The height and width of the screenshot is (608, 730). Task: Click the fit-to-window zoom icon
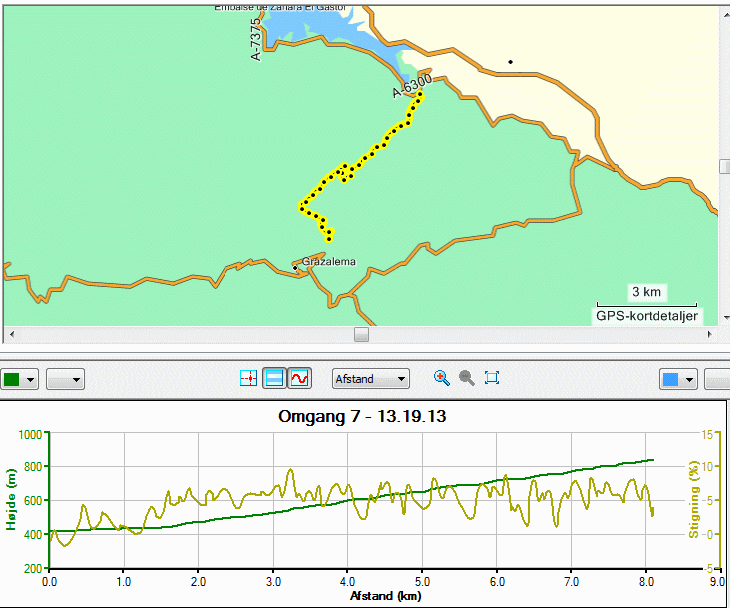tap(492, 378)
